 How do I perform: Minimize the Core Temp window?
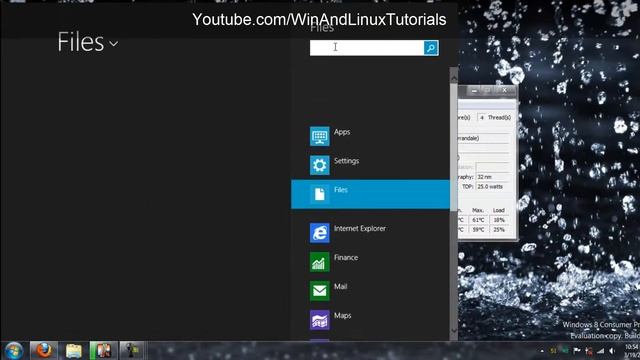pyautogui.click(x=474, y=91)
